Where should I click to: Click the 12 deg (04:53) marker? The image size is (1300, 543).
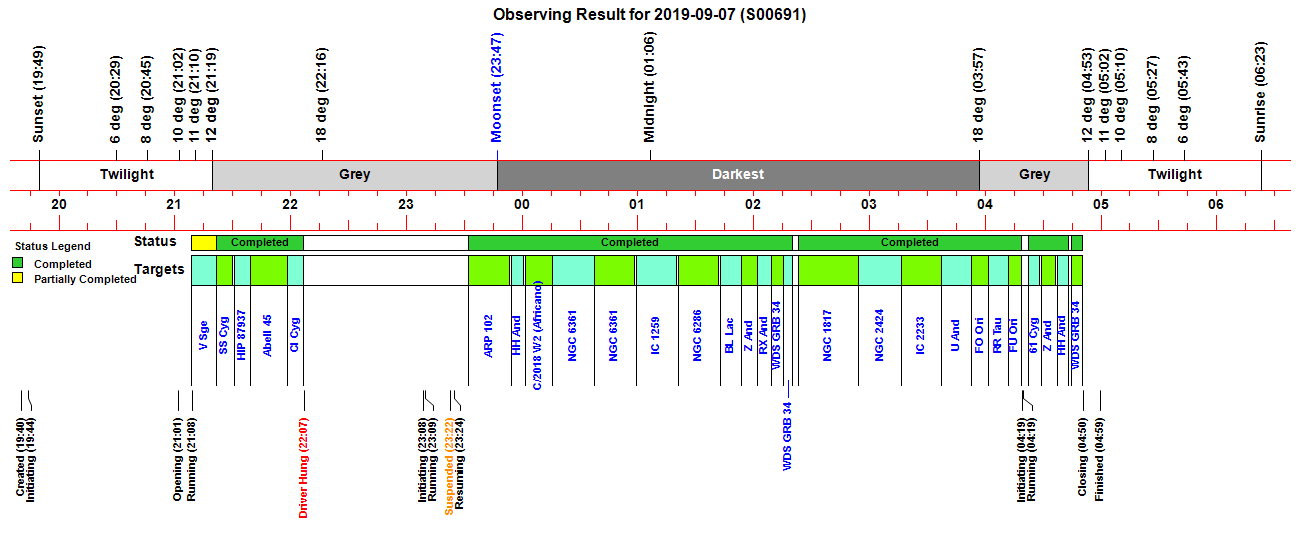pyautogui.click(x=1087, y=95)
